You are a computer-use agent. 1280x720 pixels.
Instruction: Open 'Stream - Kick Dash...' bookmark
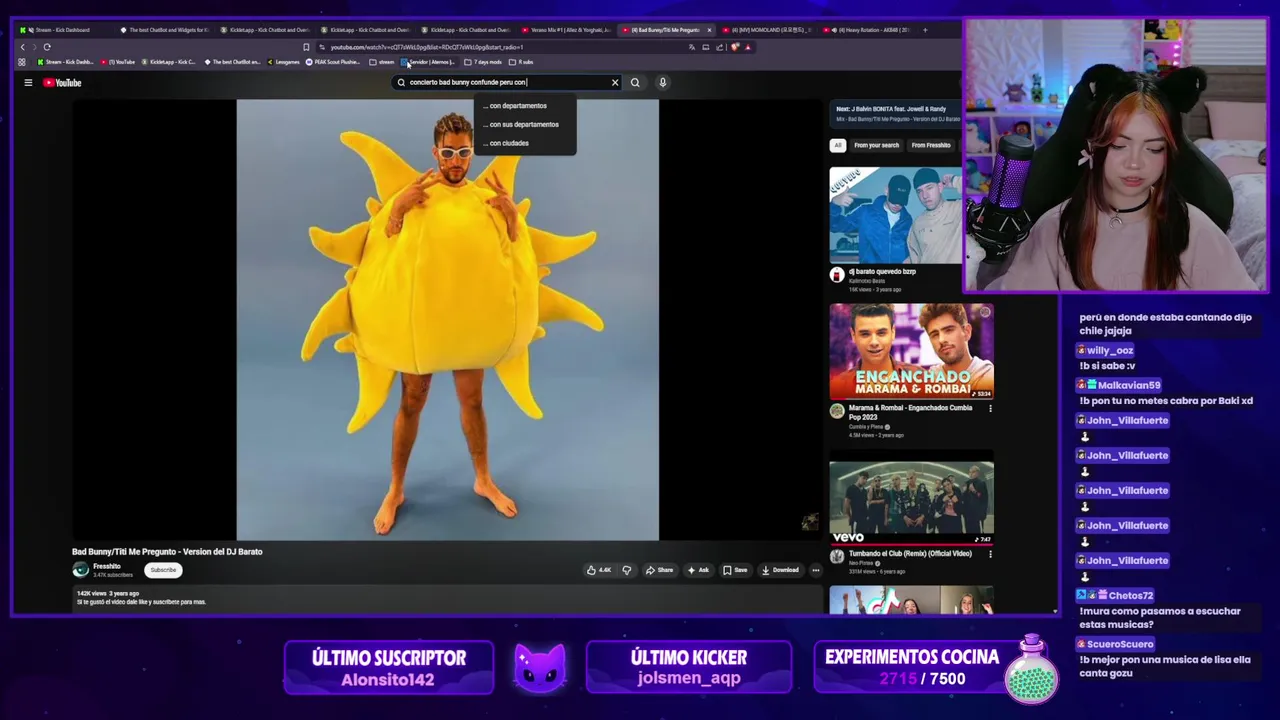point(65,62)
